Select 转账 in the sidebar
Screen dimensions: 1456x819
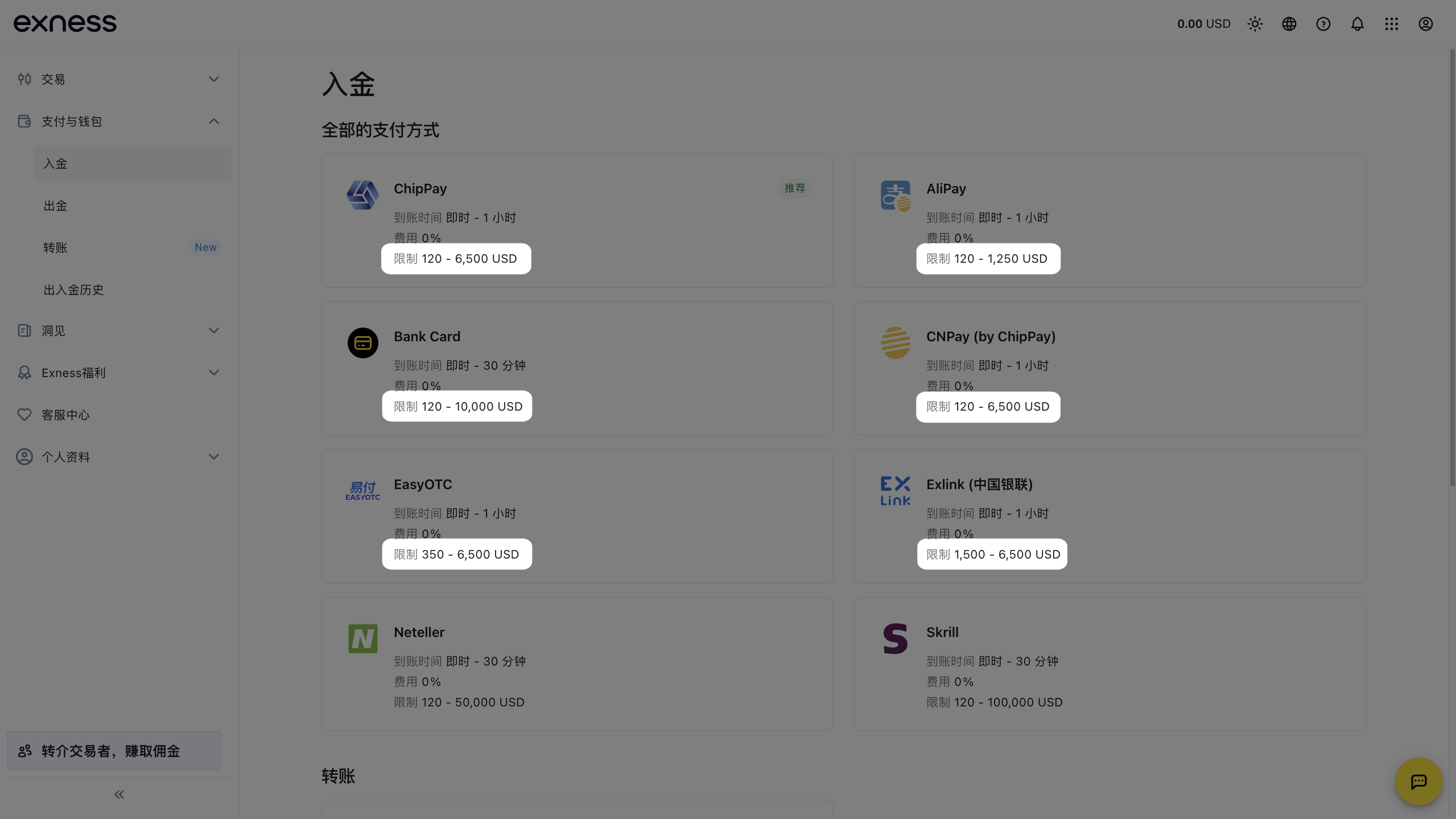[133, 248]
